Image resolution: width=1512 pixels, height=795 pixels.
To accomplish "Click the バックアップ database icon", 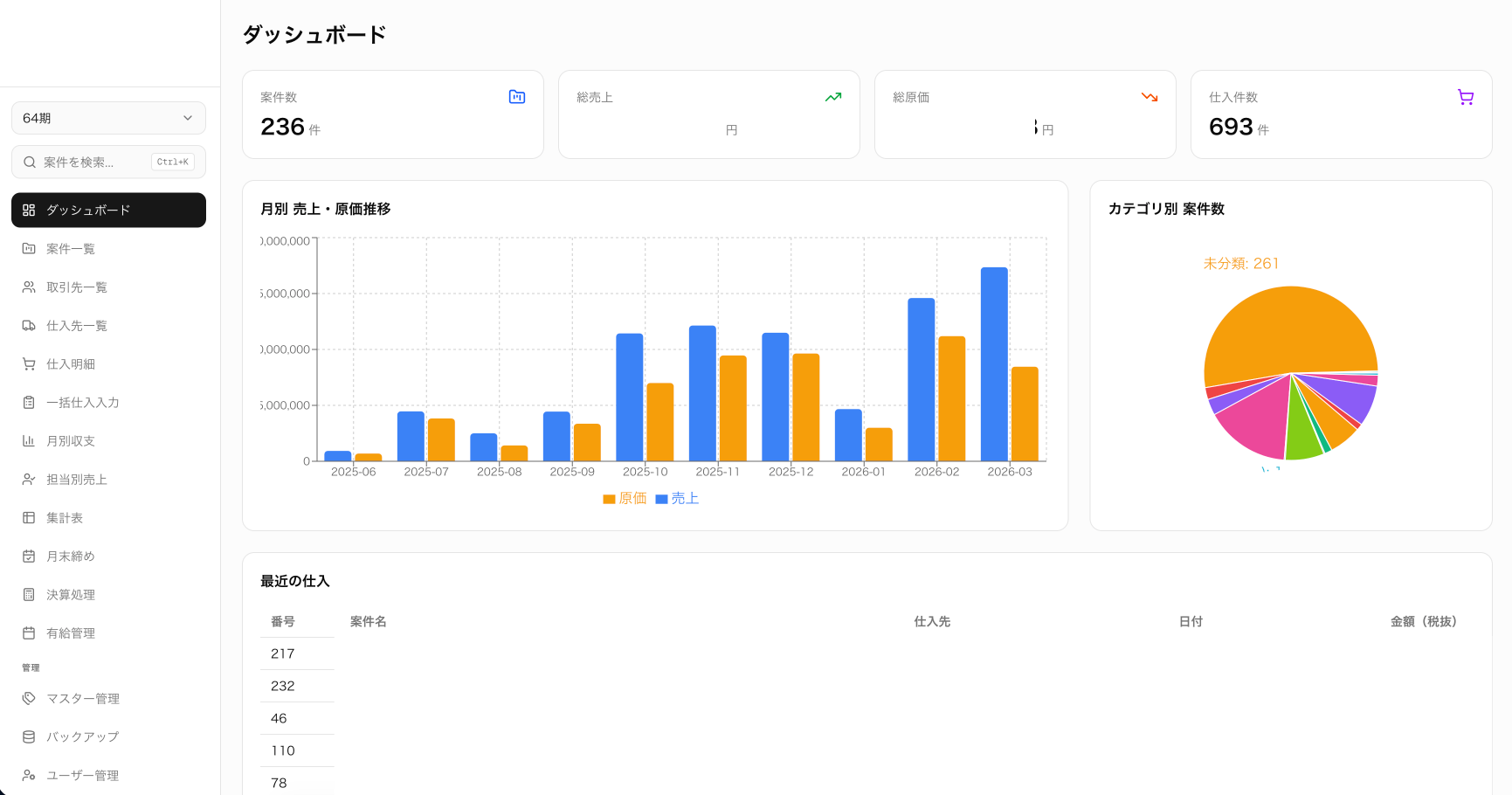I will pos(29,736).
